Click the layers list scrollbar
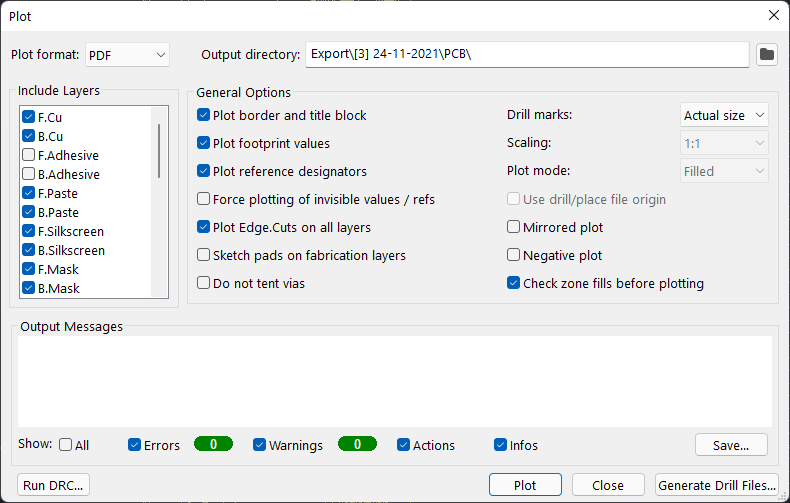This screenshot has height=503, width=790. tap(159, 151)
